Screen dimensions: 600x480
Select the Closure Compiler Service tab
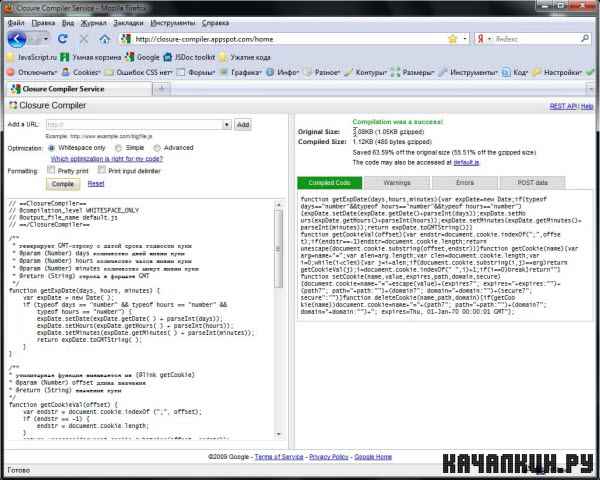pyautogui.click(x=80, y=89)
